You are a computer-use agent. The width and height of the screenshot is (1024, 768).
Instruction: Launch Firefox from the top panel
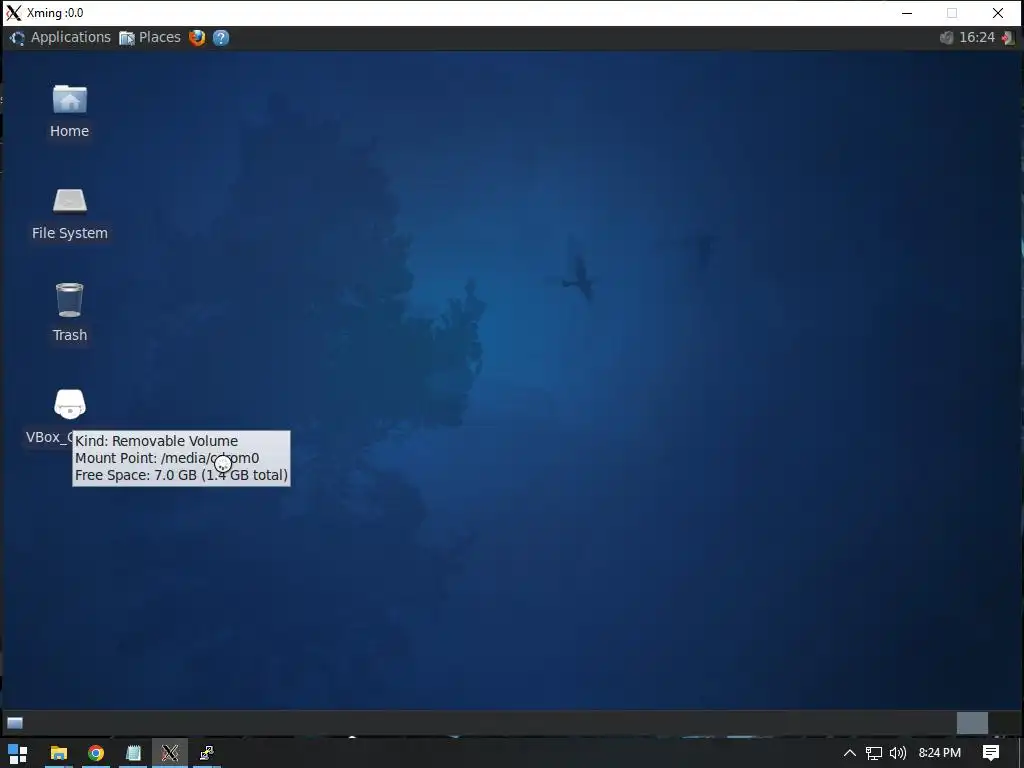pos(197,37)
